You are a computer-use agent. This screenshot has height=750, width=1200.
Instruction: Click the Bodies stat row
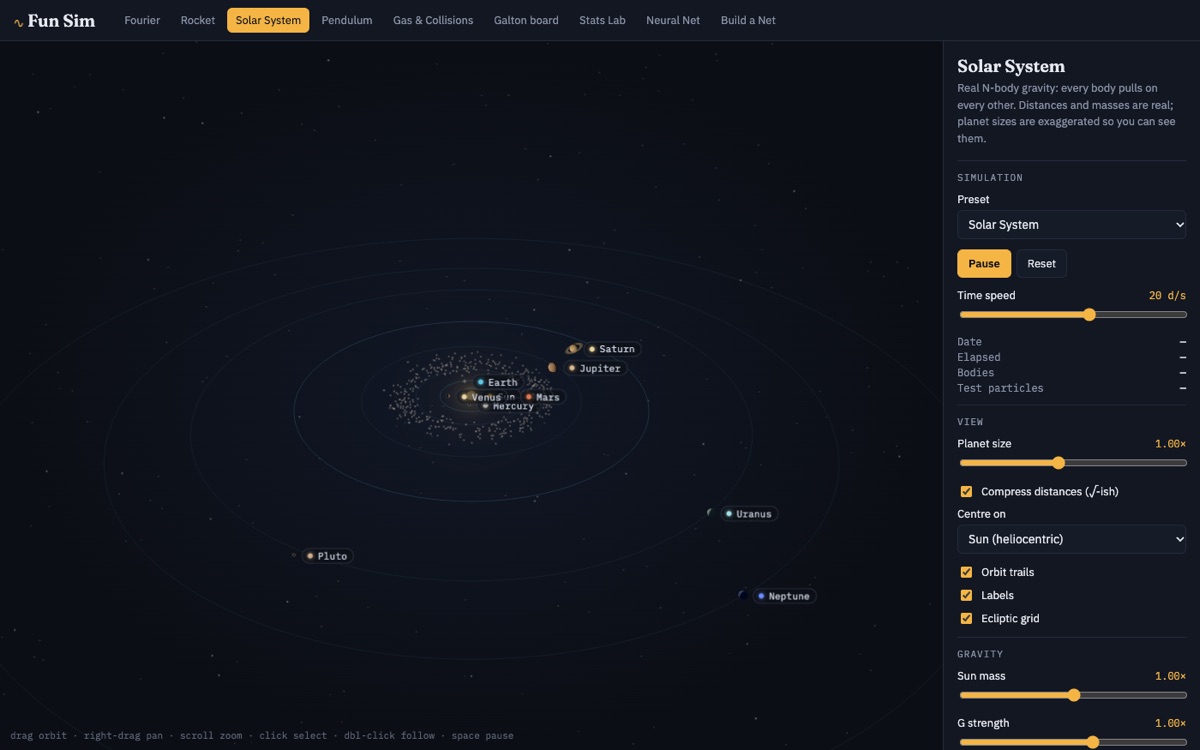[x=1072, y=372]
